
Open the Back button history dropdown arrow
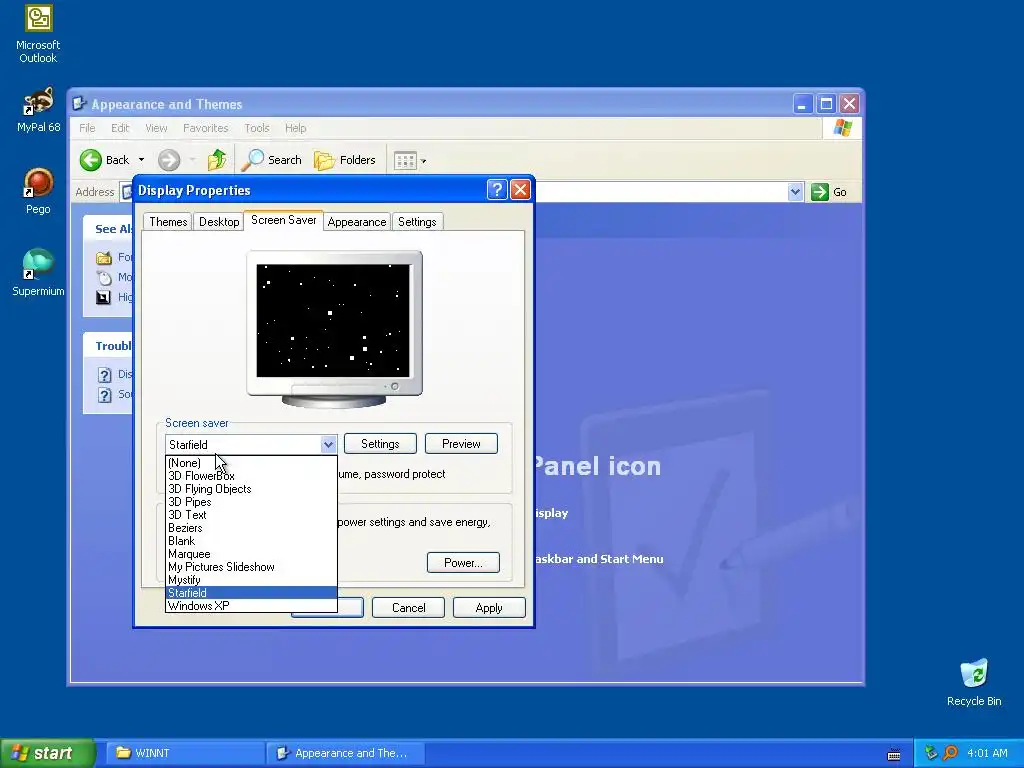tap(141, 160)
